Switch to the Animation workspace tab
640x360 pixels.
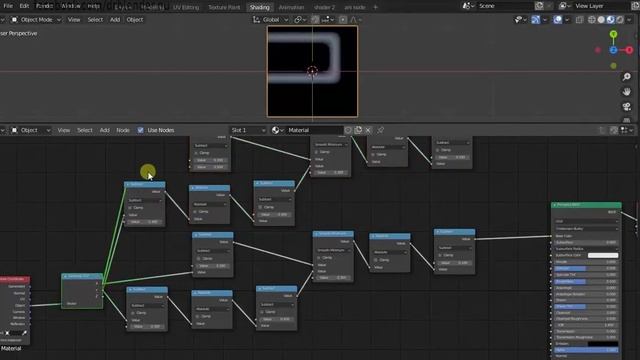pyautogui.click(x=291, y=7)
